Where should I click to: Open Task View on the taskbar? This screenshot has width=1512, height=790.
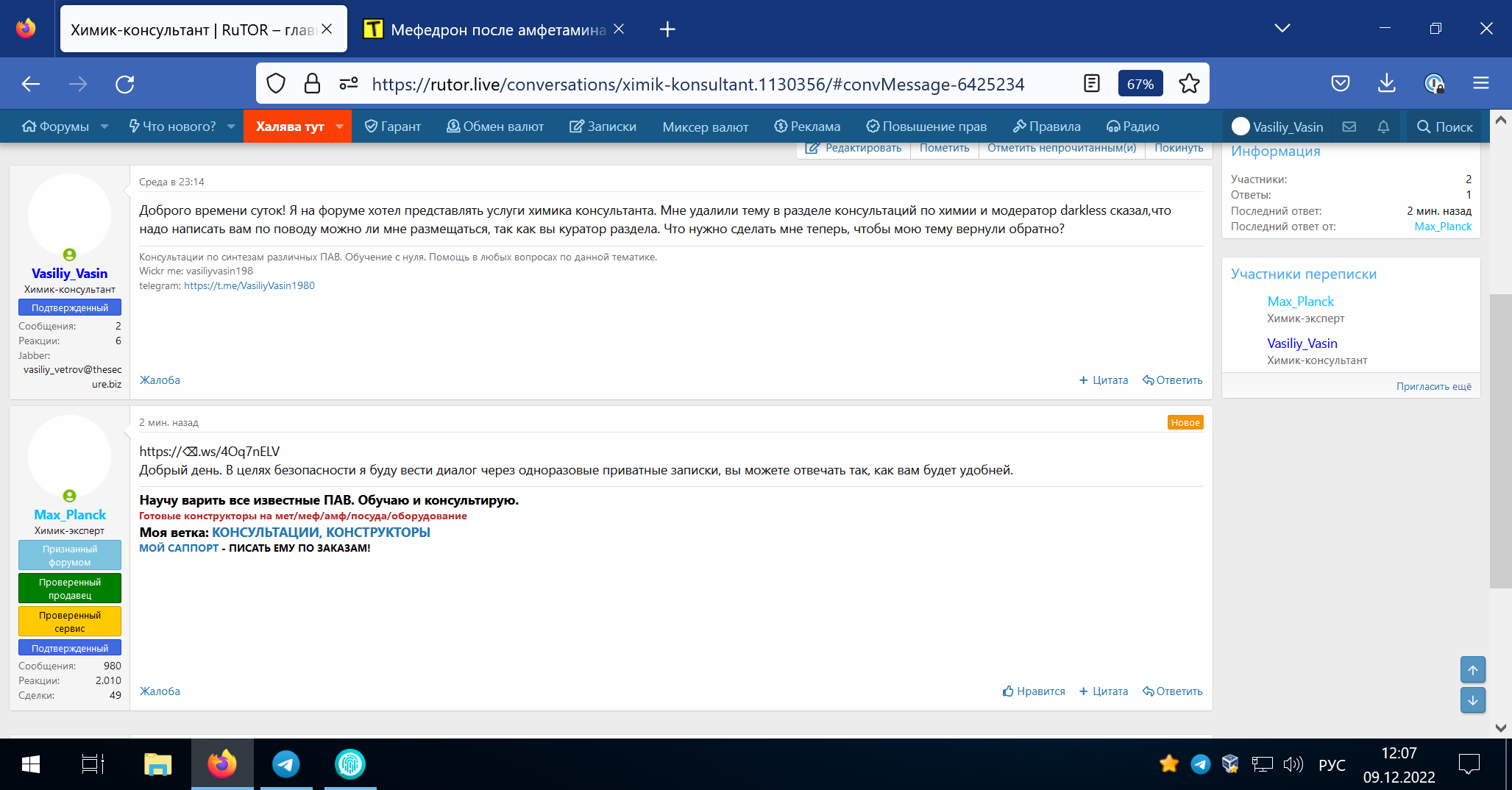(x=93, y=765)
